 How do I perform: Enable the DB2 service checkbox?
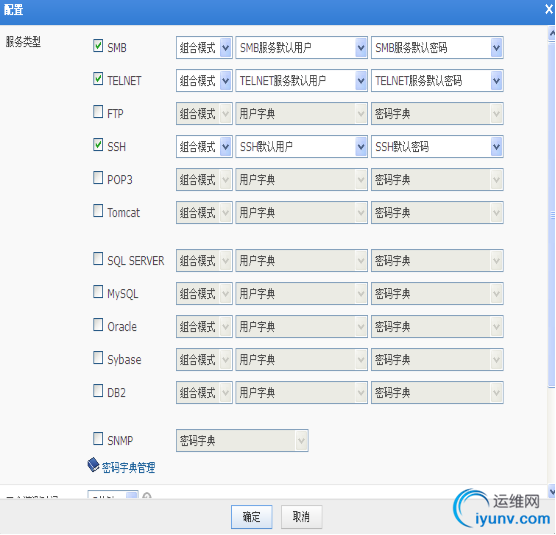[98, 391]
